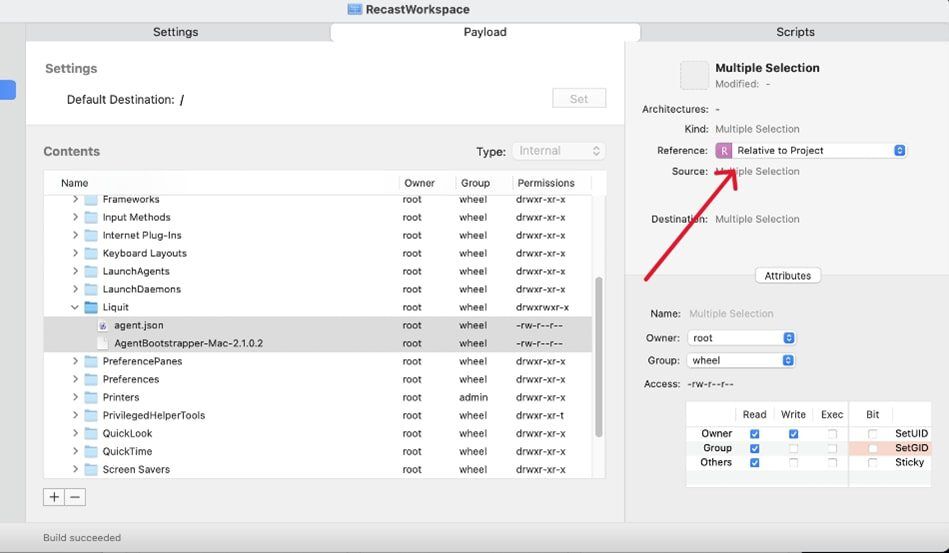Click the contents list vertical scrollbar
The image size is (949, 553).
tap(599, 357)
